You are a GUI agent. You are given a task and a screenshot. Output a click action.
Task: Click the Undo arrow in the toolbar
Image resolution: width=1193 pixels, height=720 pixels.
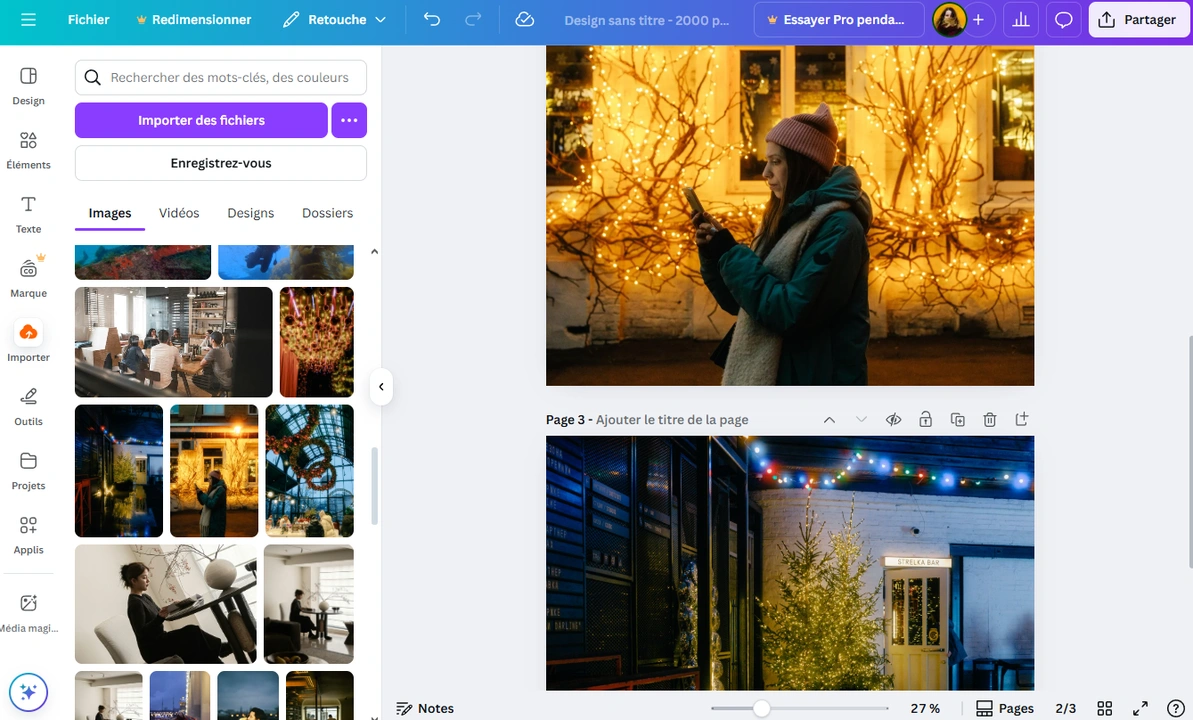click(431, 19)
